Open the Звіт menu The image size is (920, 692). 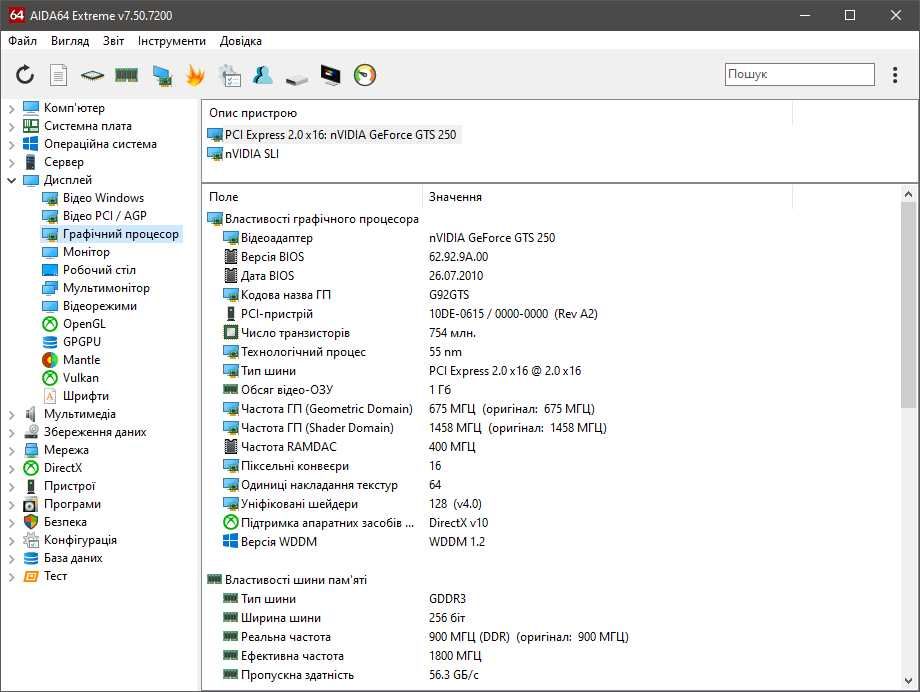[113, 40]
